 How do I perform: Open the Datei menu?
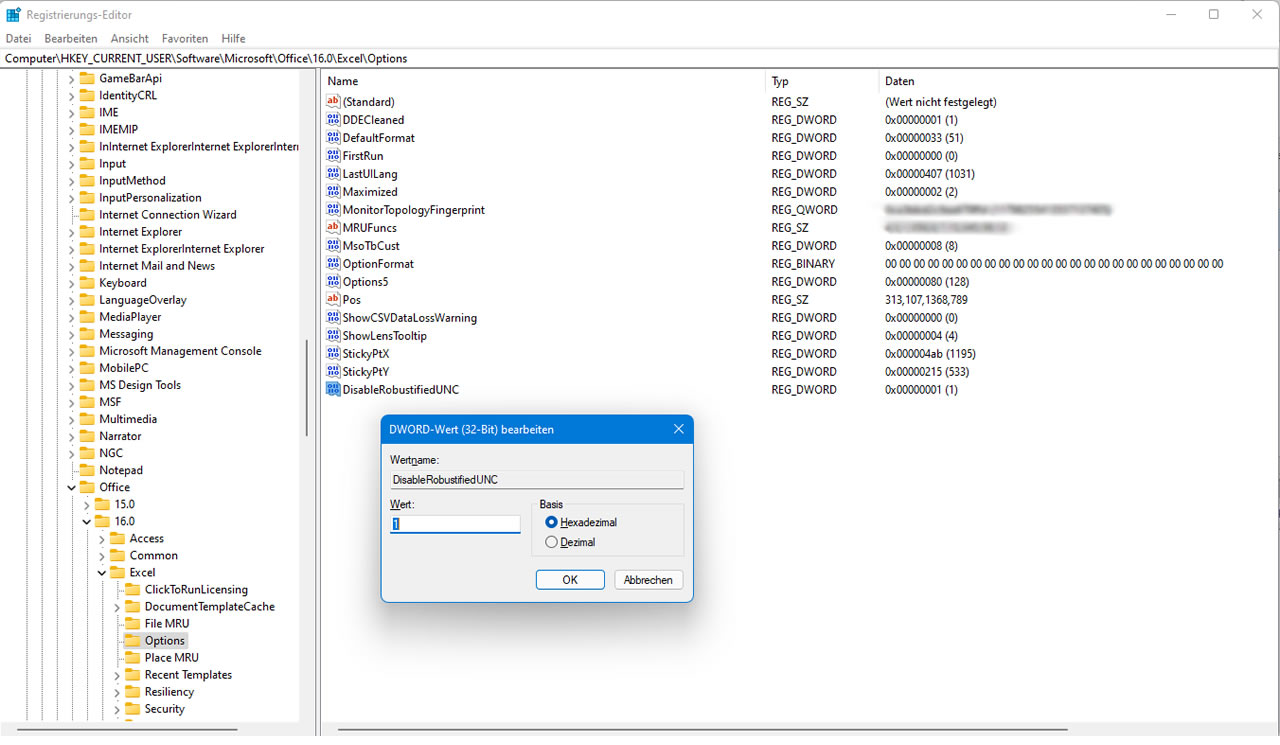tap(18, 38)
